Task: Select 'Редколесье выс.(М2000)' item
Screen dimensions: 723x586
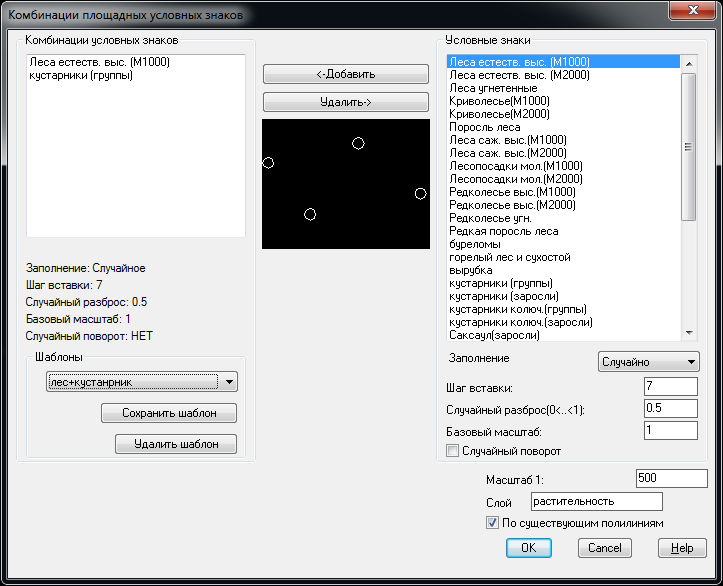Action: (563, 205)
